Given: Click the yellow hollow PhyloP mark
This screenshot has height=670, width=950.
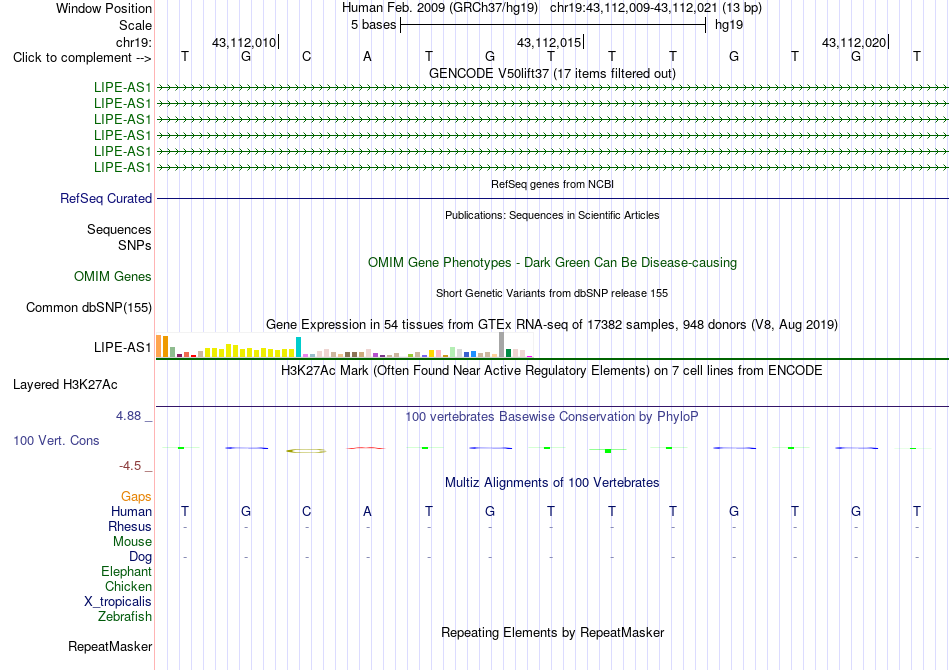Looking at the screenshot, I should click(307, 451).
